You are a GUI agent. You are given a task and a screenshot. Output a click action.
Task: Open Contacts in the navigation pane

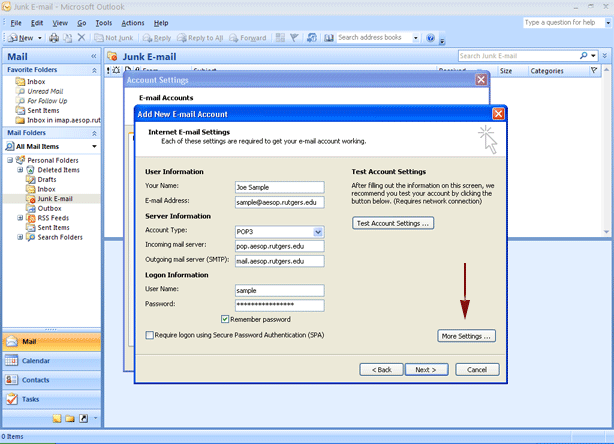pos(50,380)
